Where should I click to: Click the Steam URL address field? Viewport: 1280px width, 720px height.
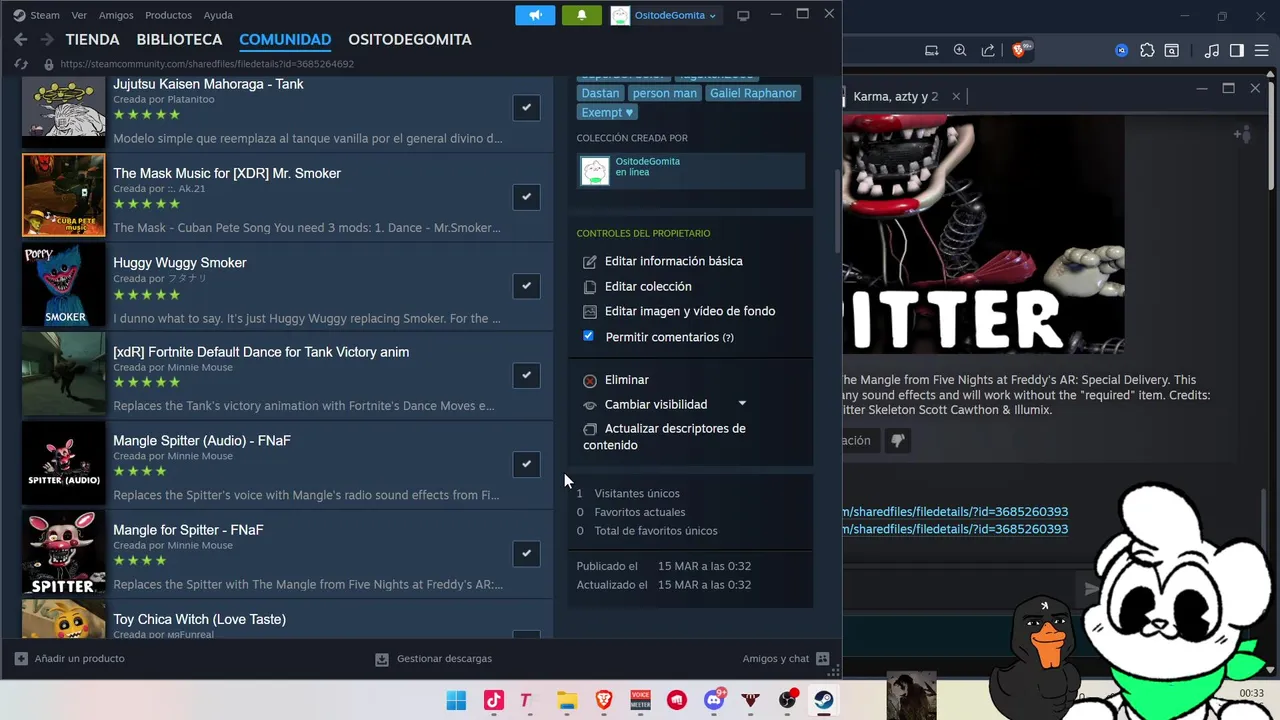pyautogui.click(x=207, y=64)
